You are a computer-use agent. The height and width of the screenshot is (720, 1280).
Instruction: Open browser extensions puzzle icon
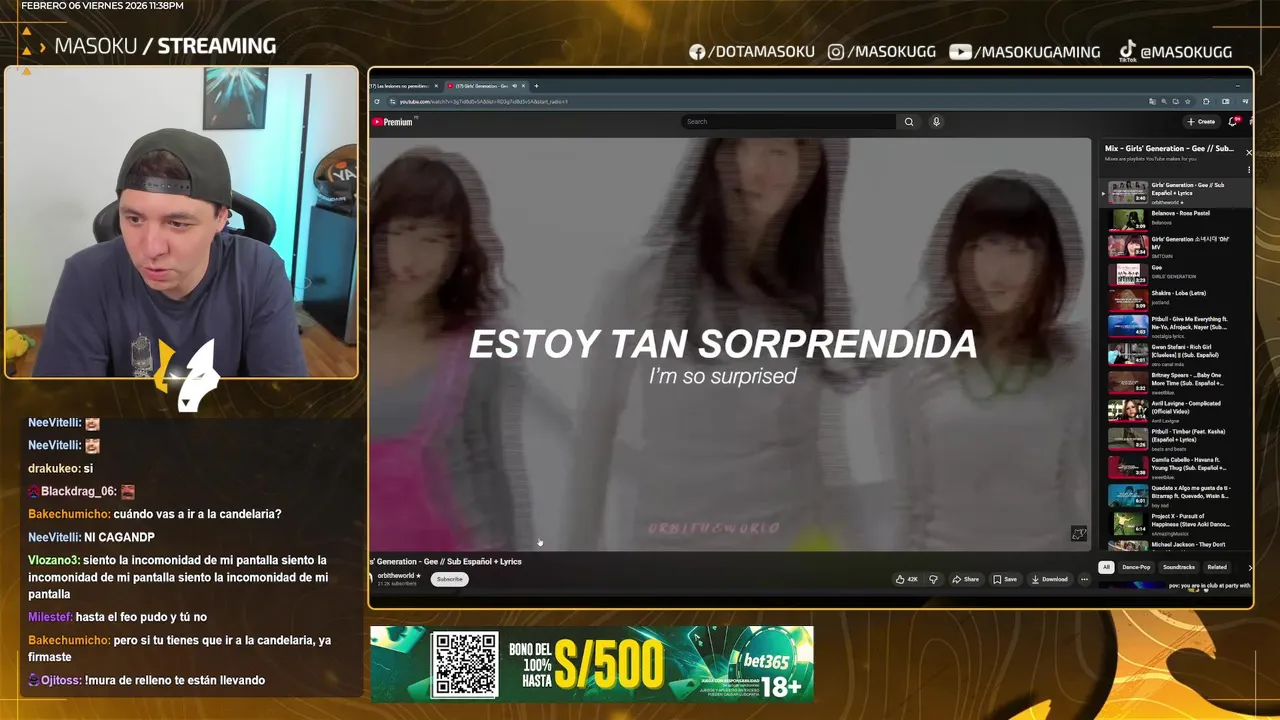click(x=1207, y=102)
